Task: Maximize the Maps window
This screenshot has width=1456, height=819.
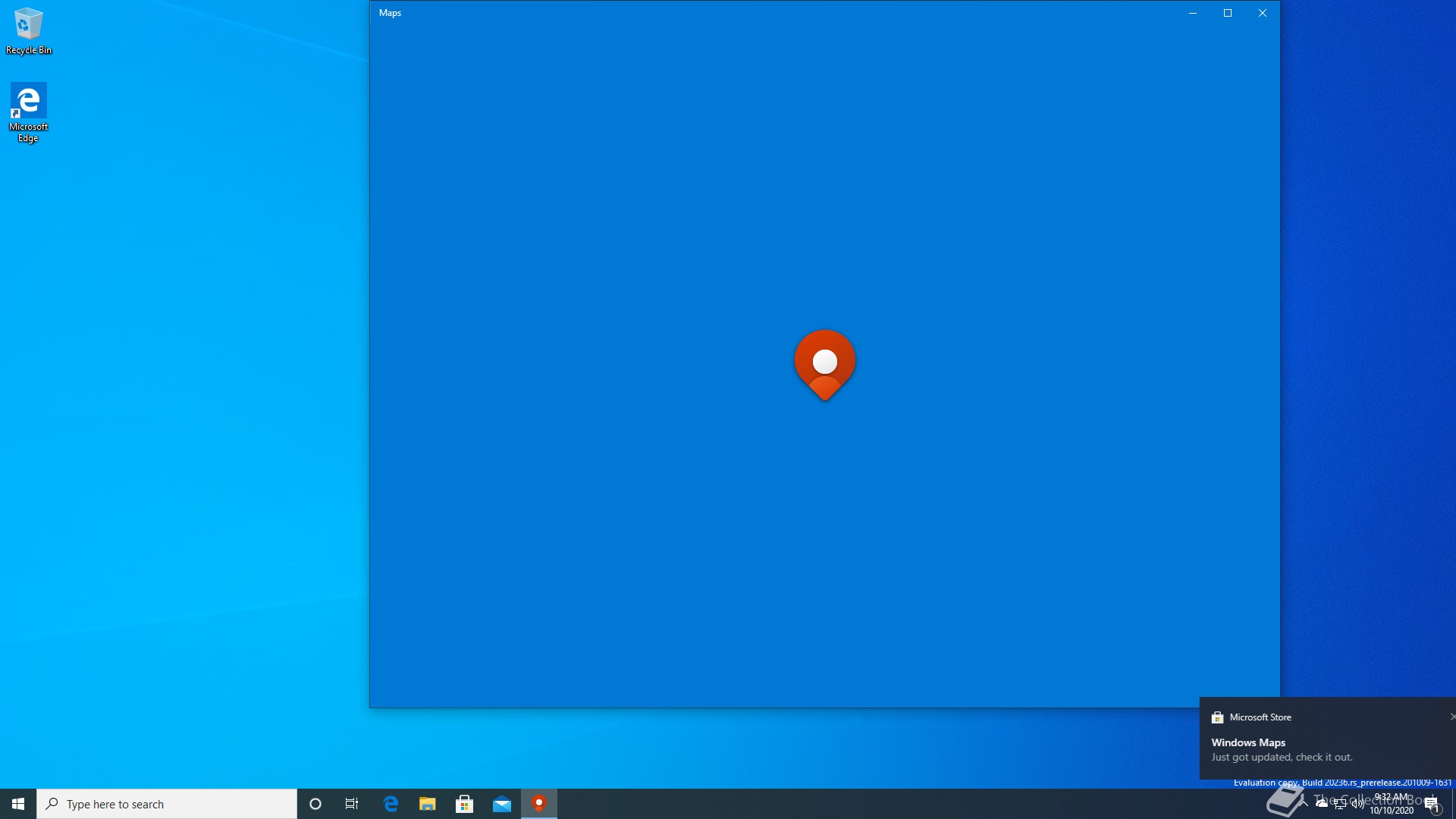Action: (x=1228, y=13)
